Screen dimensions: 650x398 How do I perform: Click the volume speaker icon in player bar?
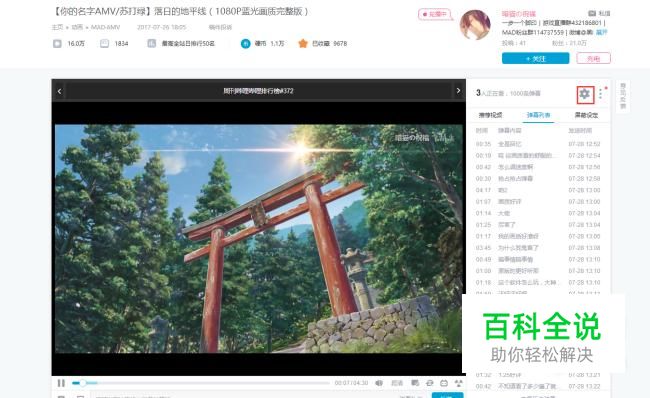click(379, 383)
